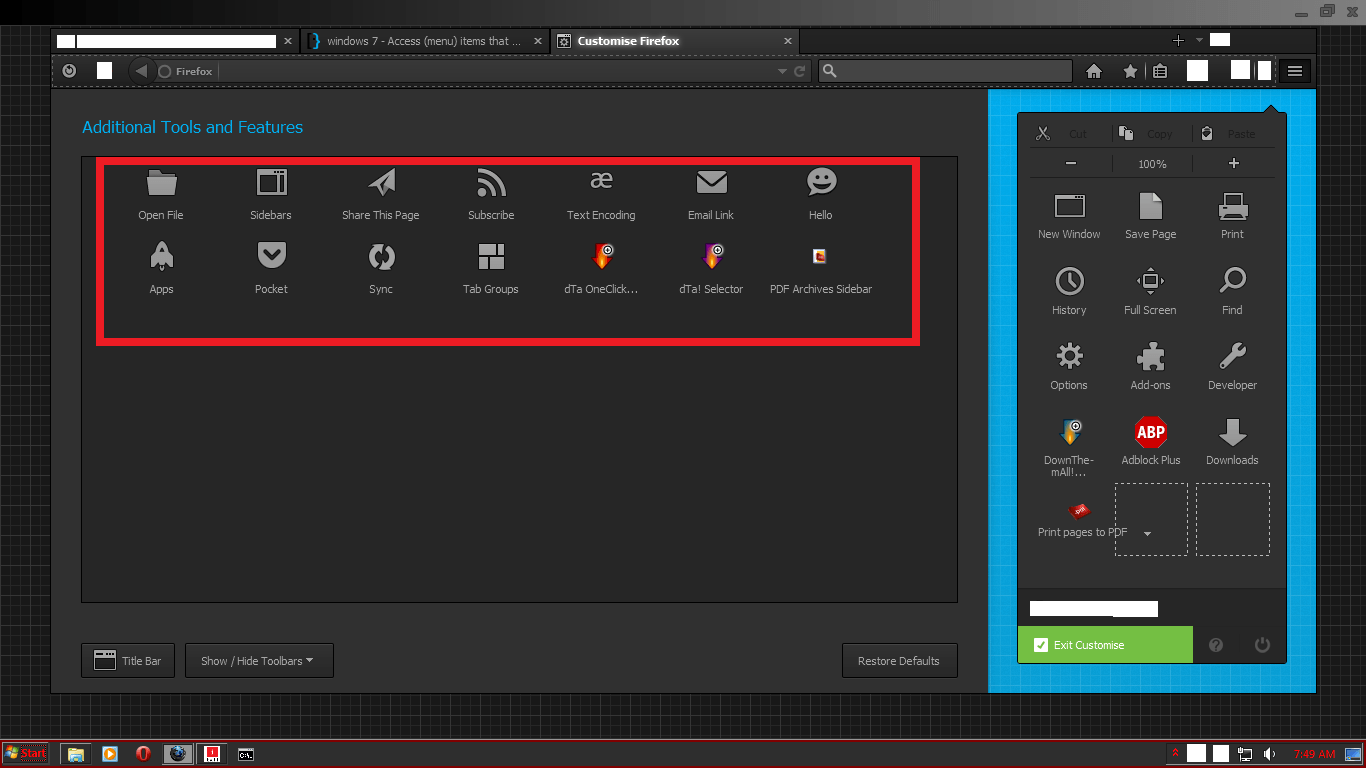1366x768 pixels.
Task: Click the Hello chat icon
Action: click(821, 182)
